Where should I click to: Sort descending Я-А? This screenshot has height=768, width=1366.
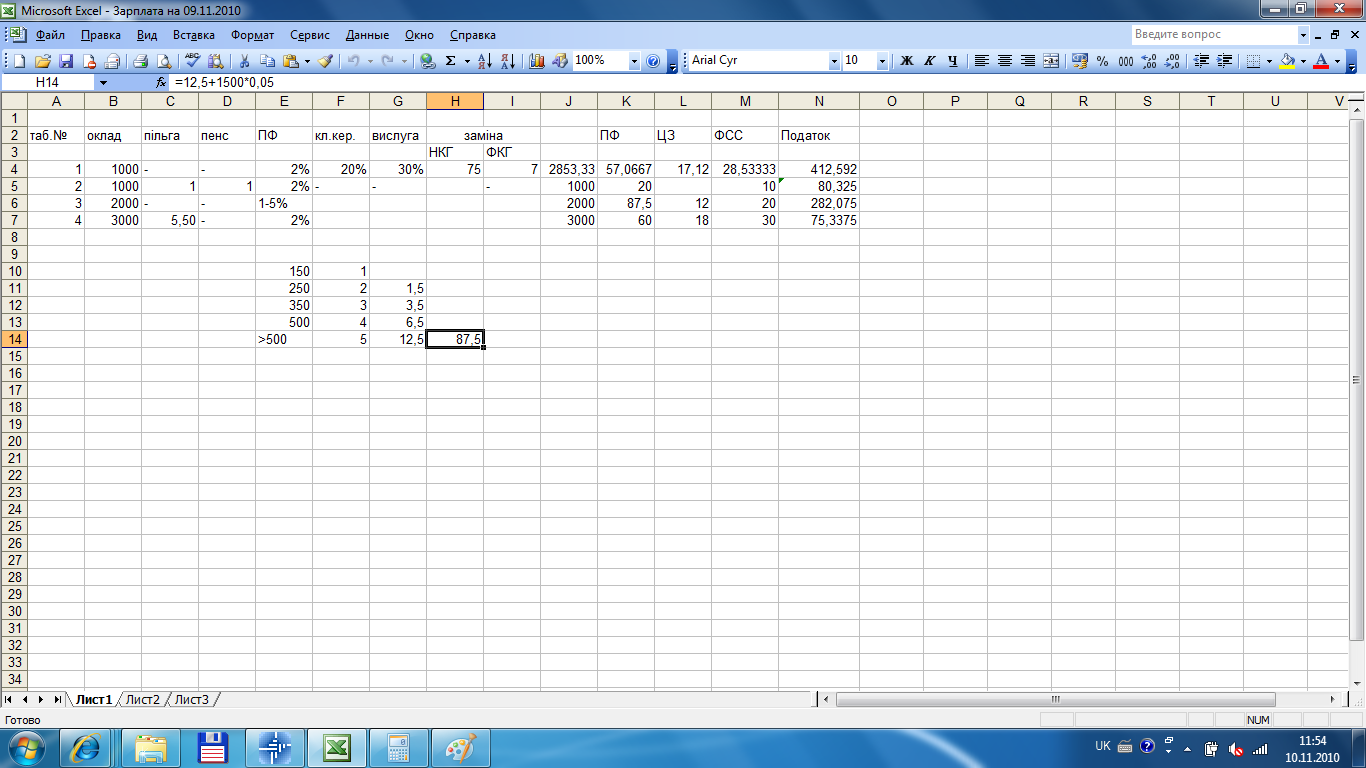(x=508, y=61)
